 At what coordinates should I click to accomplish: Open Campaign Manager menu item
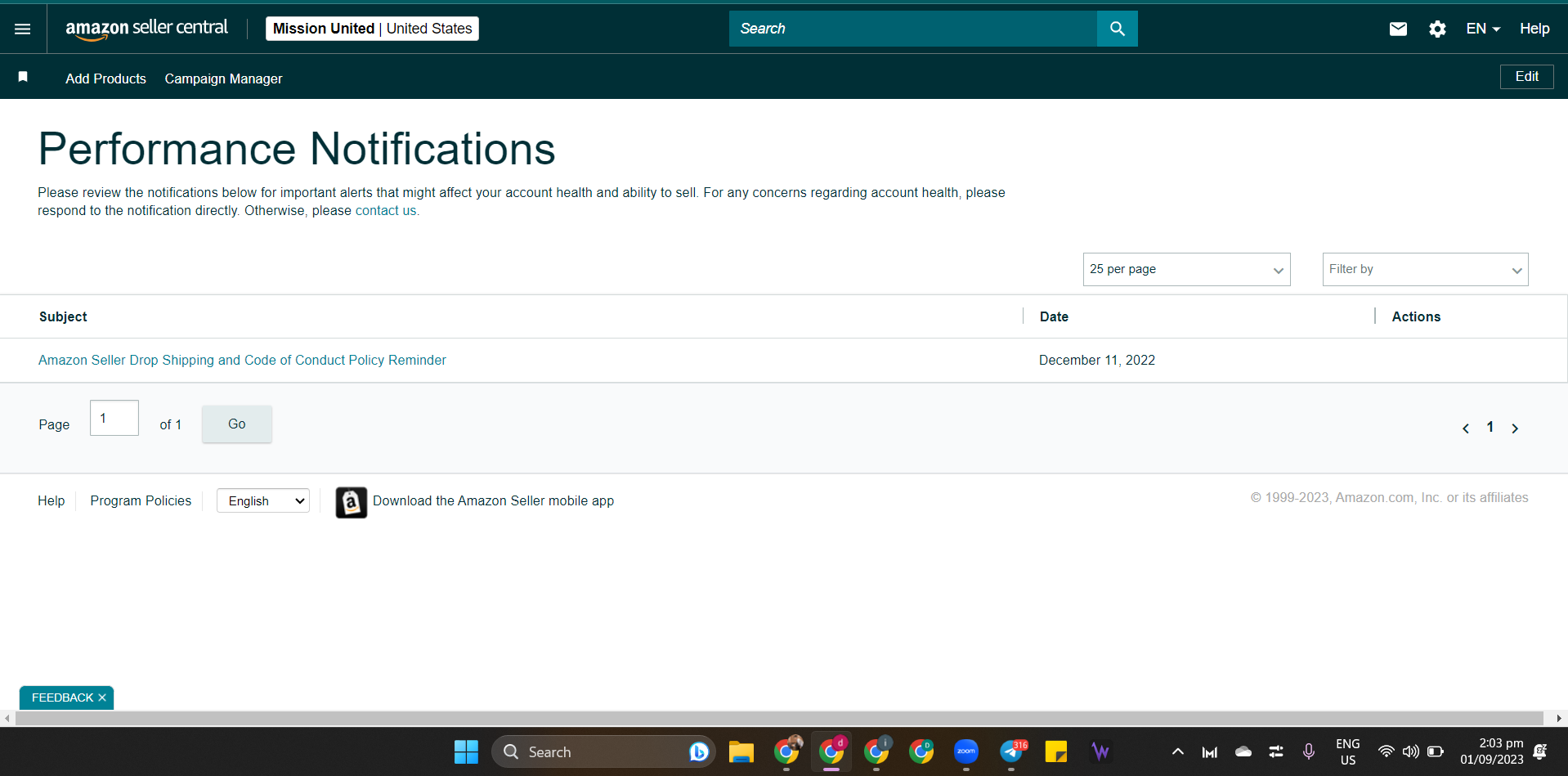223,79
